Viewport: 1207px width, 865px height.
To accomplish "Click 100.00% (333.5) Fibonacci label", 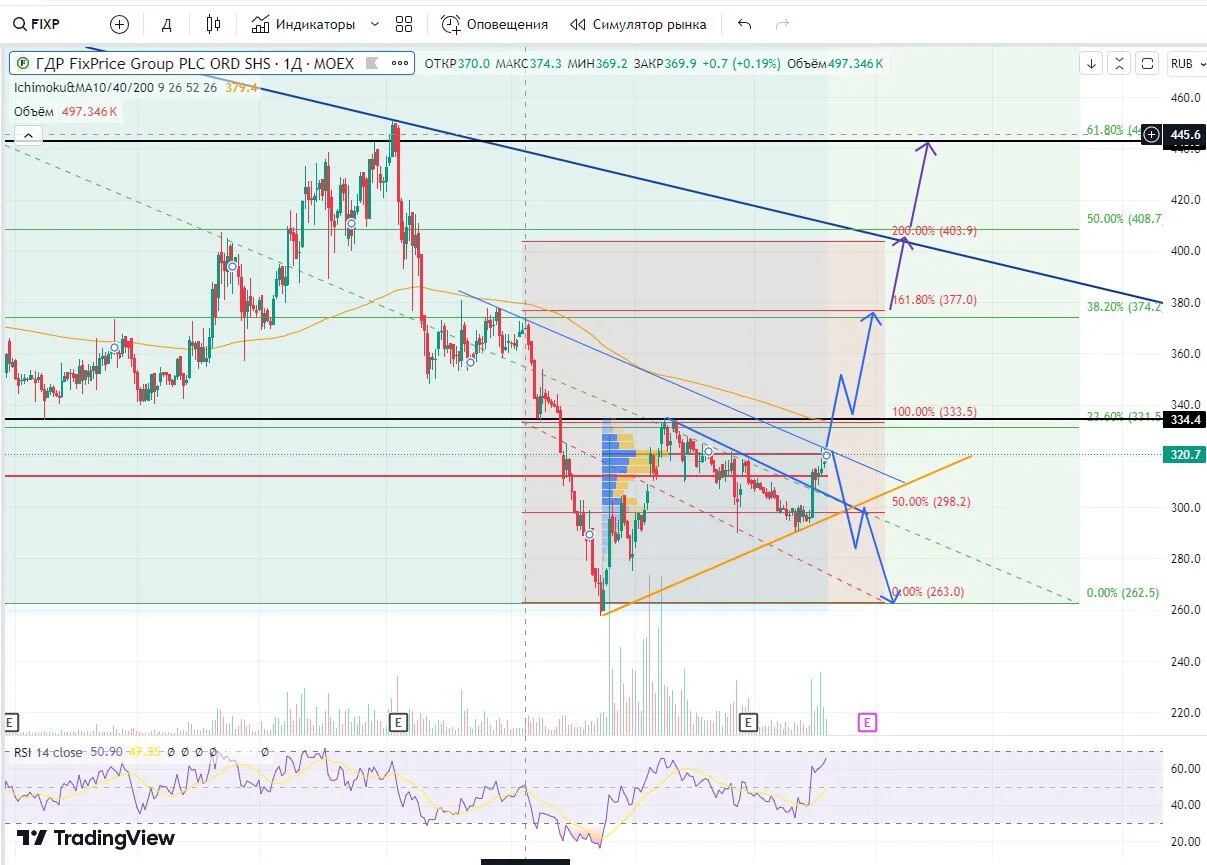I will coord(934,411).
